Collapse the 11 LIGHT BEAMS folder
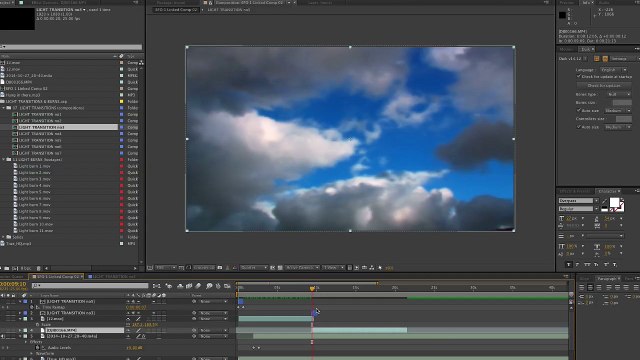The height and width of the screenshot is (360, 640). click(x=4, y=160)
